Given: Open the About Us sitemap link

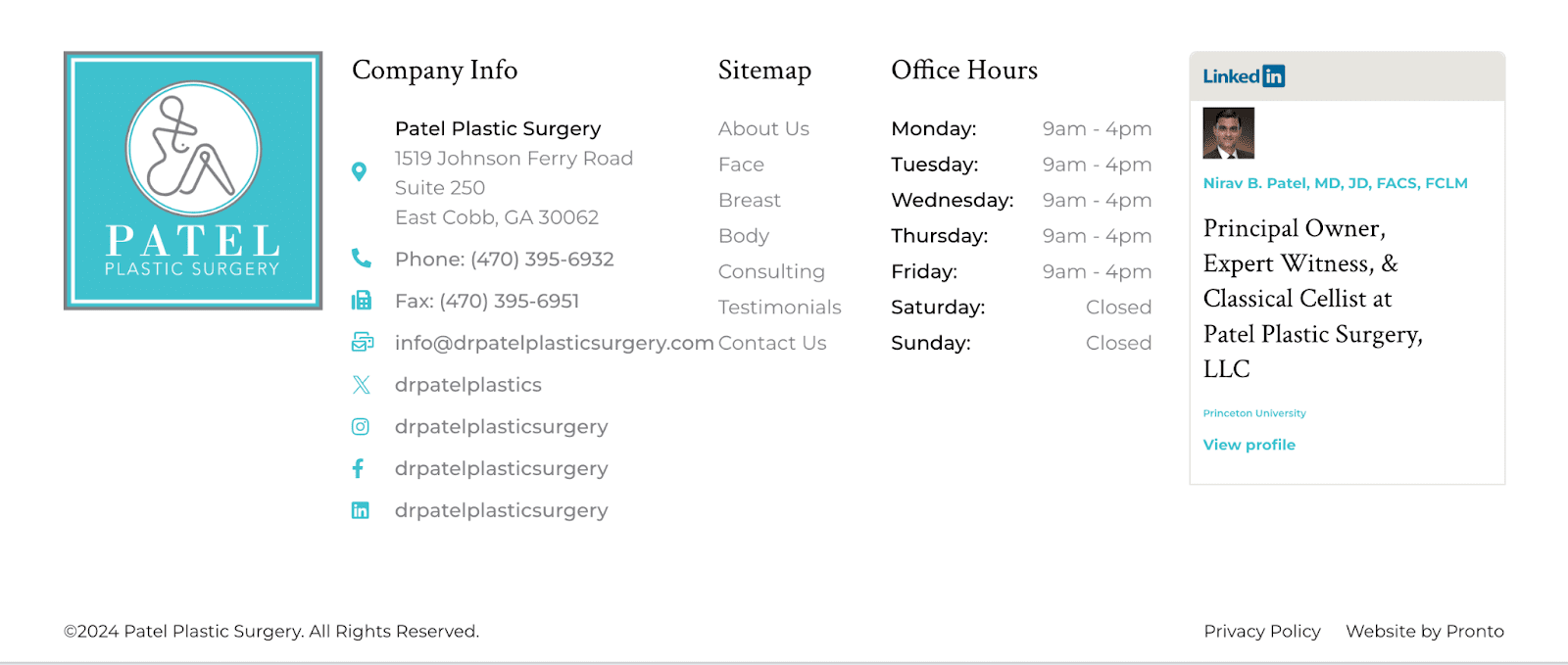Looking at the screenshot, I should [763, 129].
